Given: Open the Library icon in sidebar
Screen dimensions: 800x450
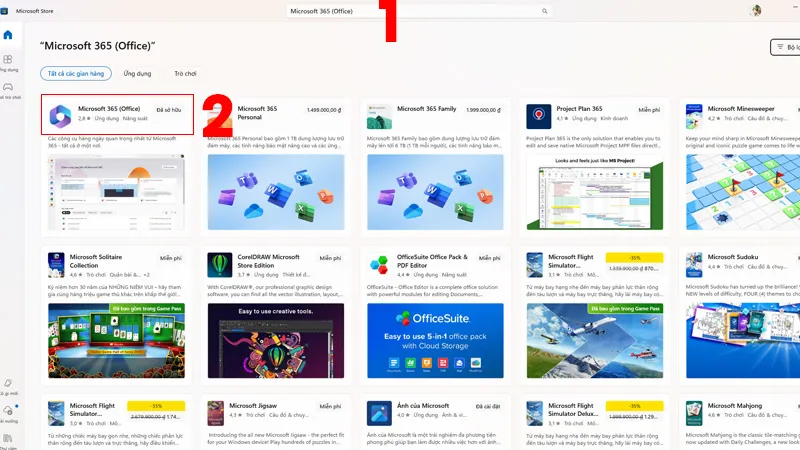Looking at the screenshot, I should (x=8, y=439).
